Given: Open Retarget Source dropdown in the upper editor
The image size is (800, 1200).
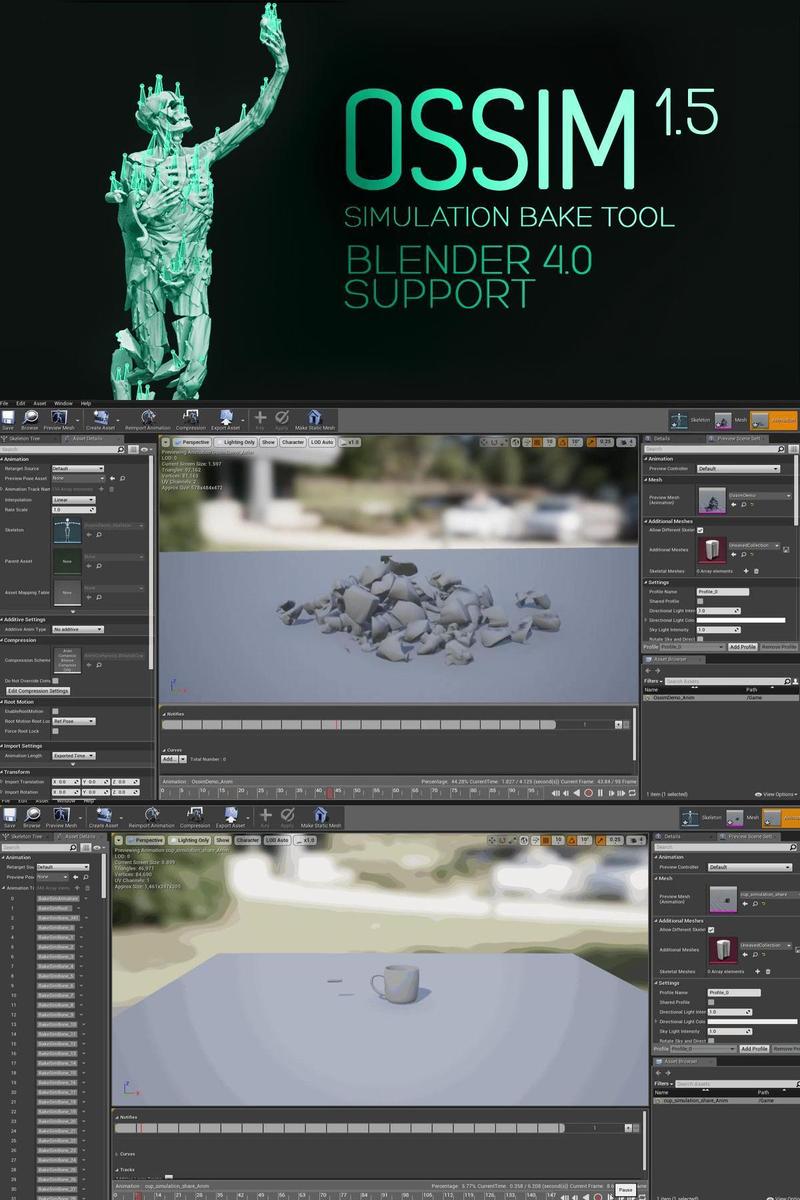Looking at the screenshot, I should pyautogui.click(x=78, y=468).
